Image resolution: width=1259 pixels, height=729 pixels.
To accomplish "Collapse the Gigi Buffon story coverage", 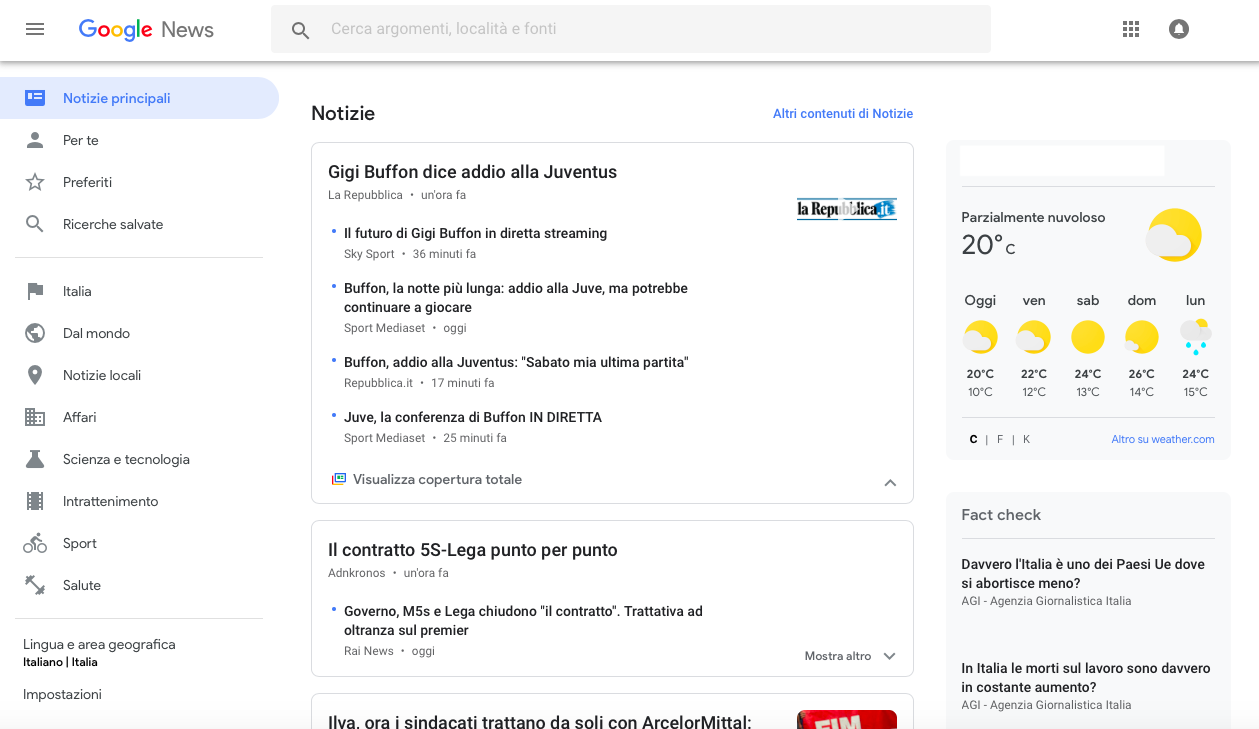I will click(890, 482).
